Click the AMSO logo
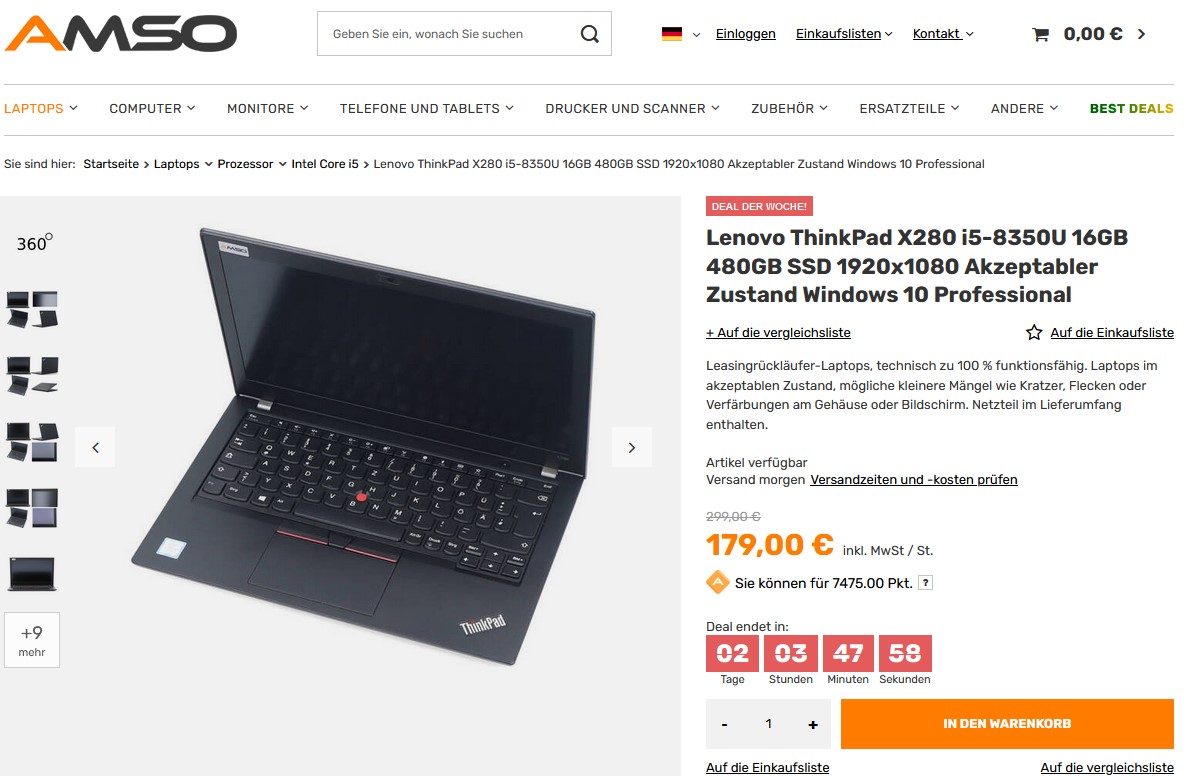The height and width of the screenshot is (776, 1203). 121,33
